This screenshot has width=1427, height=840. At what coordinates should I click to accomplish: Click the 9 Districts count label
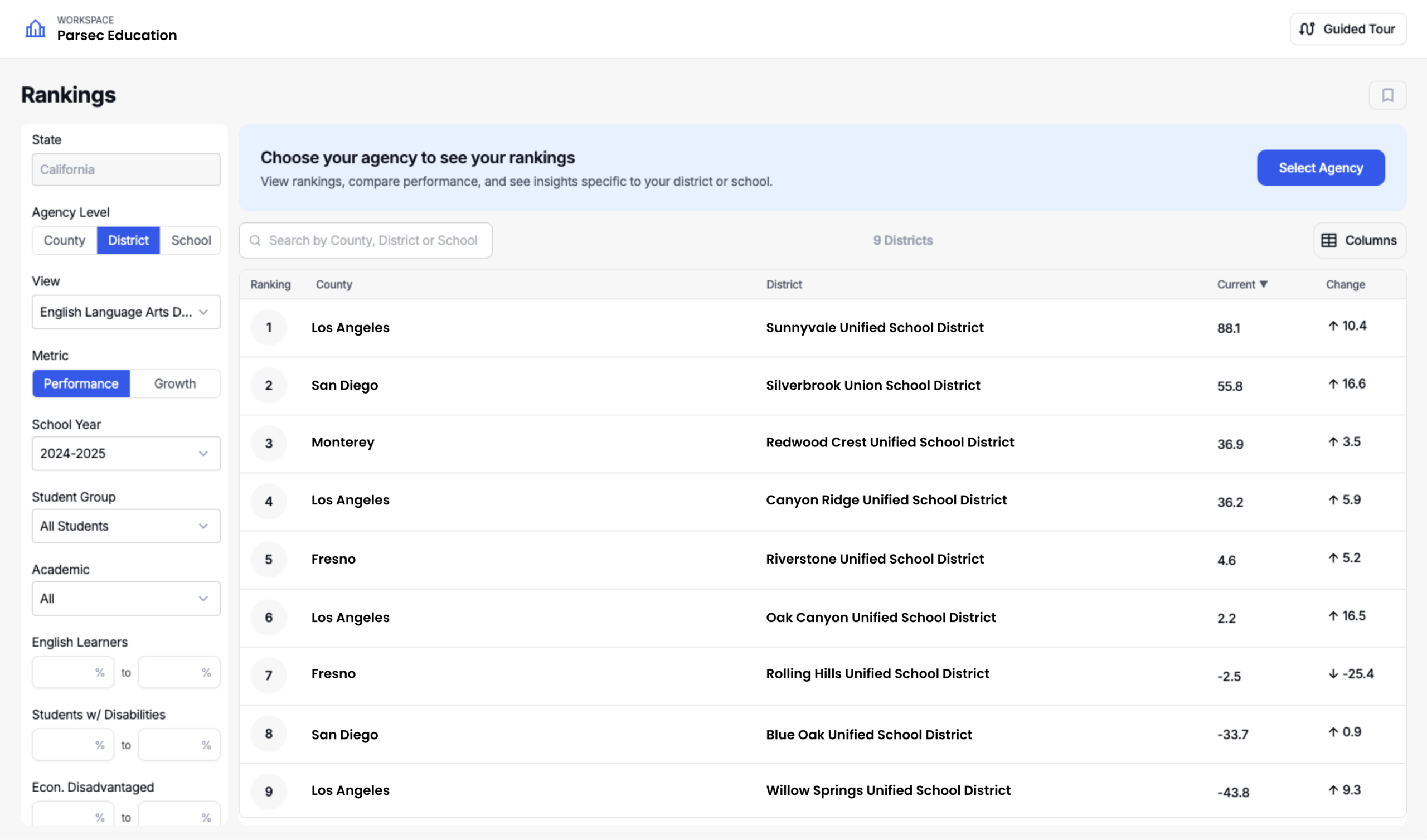click(x=902, y=240)
